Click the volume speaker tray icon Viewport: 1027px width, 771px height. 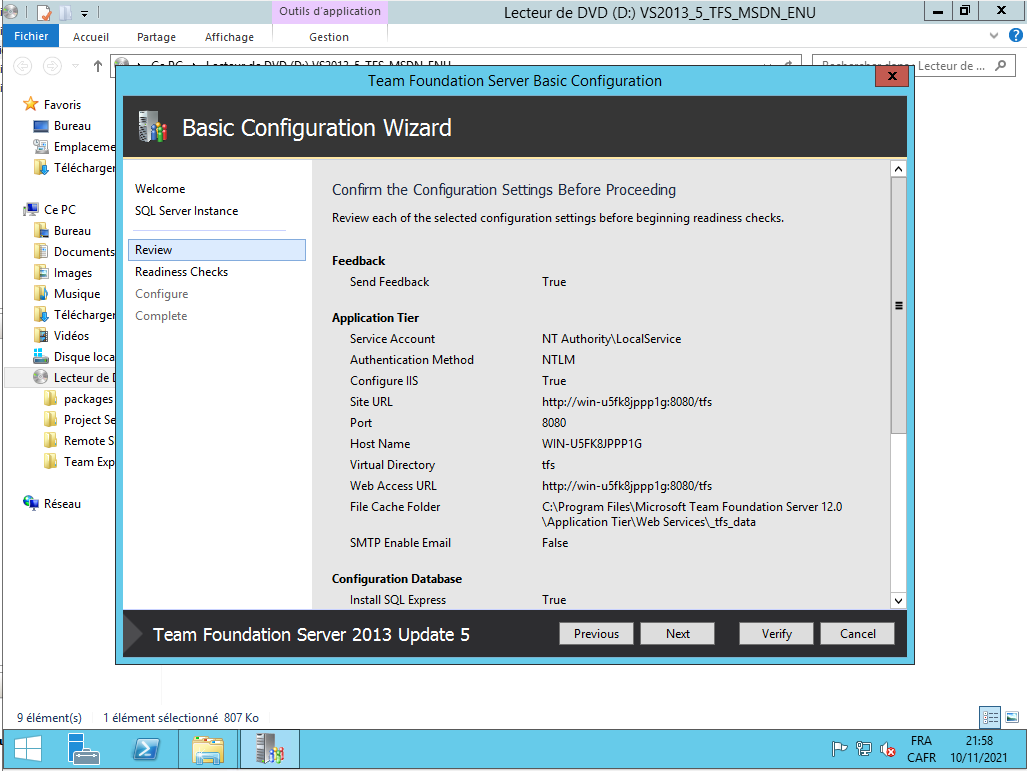tap(885, 749)
